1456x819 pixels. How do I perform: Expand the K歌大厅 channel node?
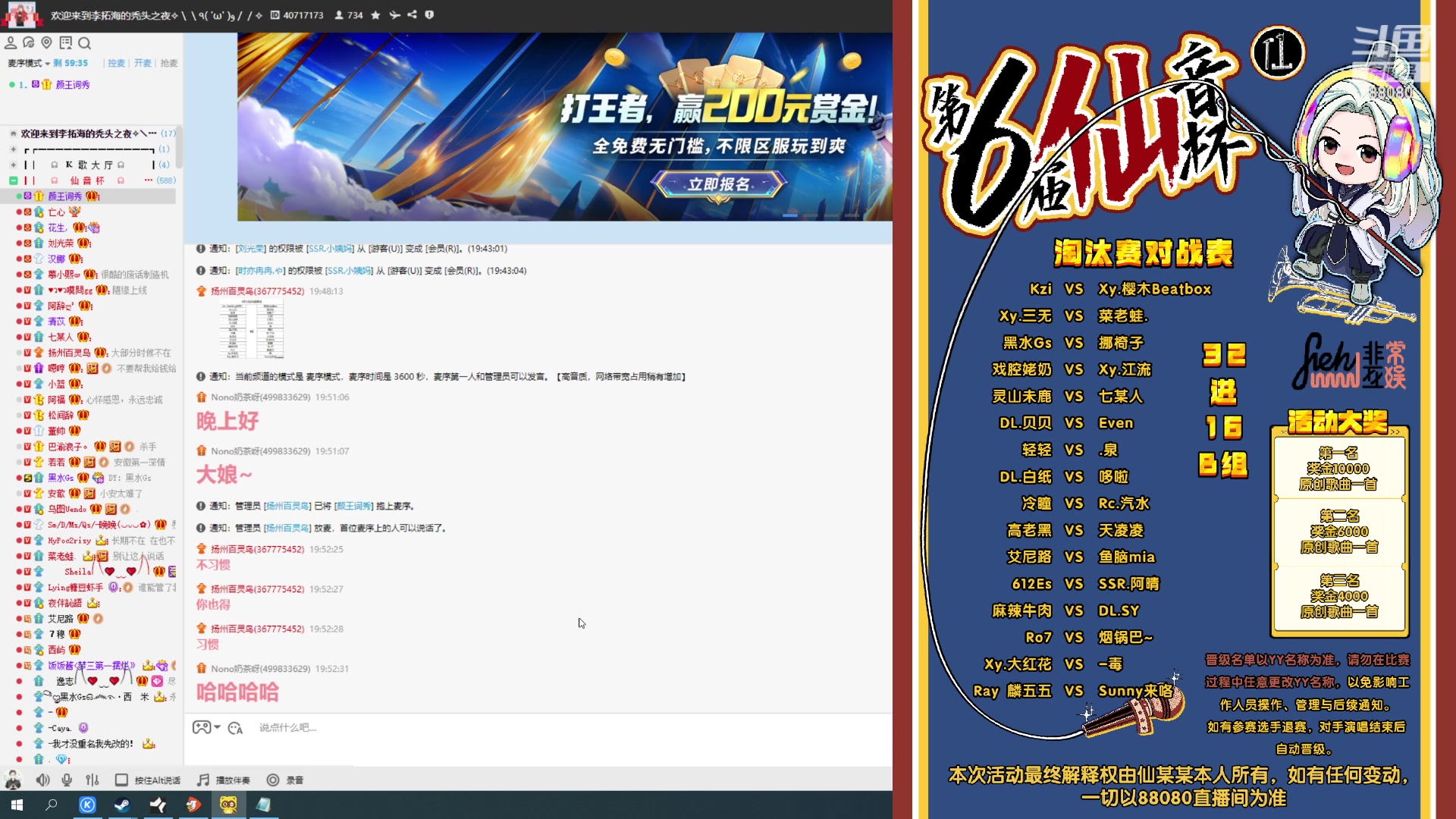coord(13,165)
